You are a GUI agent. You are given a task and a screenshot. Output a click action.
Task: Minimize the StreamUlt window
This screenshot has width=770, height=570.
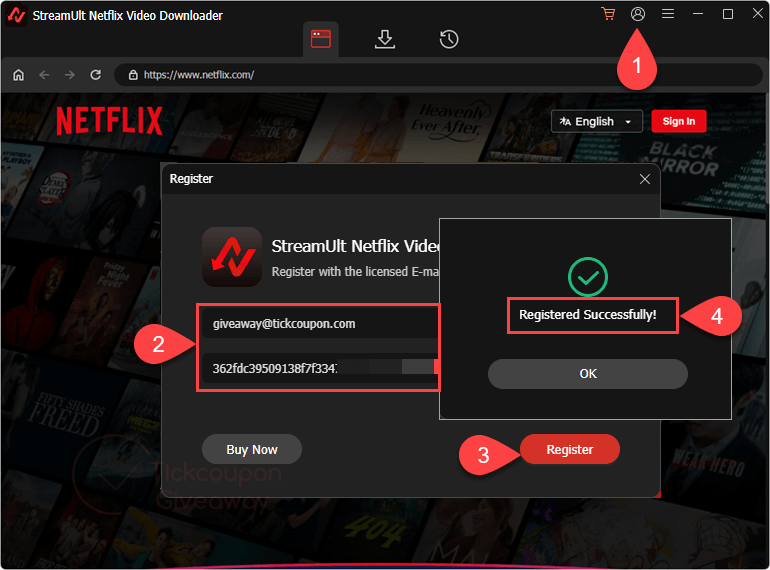(697, 14)
